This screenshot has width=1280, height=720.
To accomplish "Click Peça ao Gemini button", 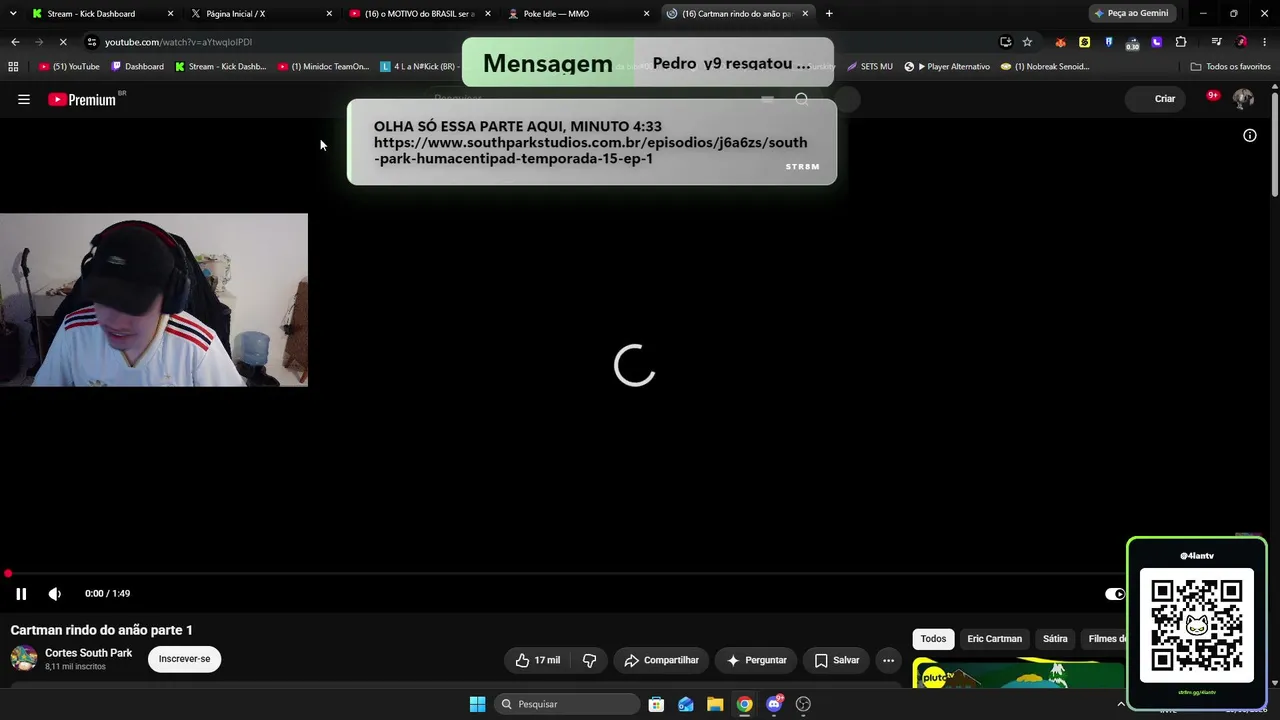I will [1131, 14].
